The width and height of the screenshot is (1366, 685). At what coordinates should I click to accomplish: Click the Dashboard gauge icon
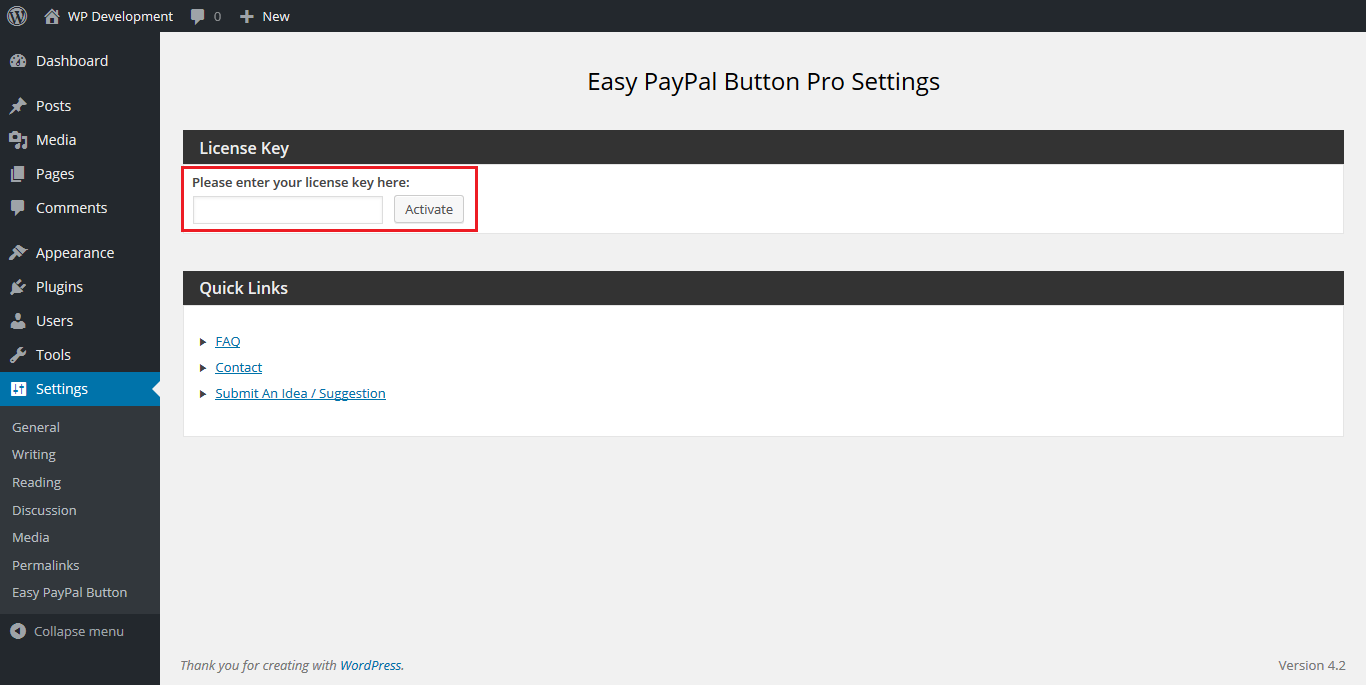tap(18, 61)
